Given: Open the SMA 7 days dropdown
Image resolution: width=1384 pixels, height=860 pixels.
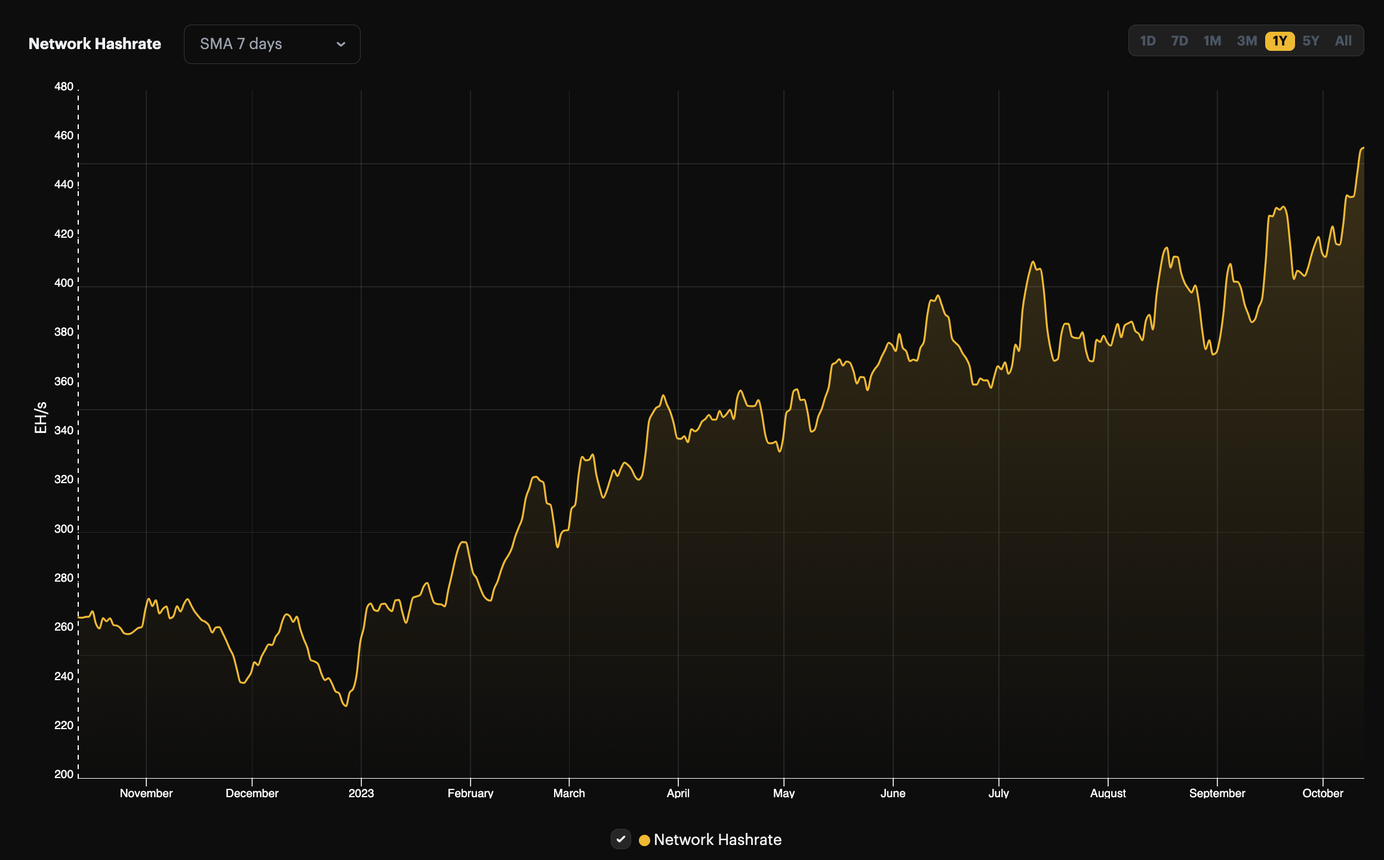Looking at the screenshot, I should click(271, 44).
